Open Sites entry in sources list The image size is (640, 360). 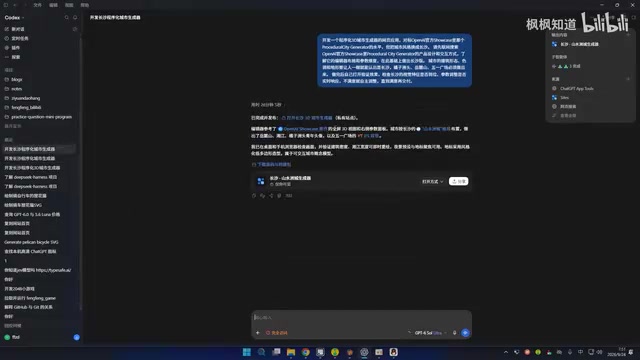pos(560,98)
